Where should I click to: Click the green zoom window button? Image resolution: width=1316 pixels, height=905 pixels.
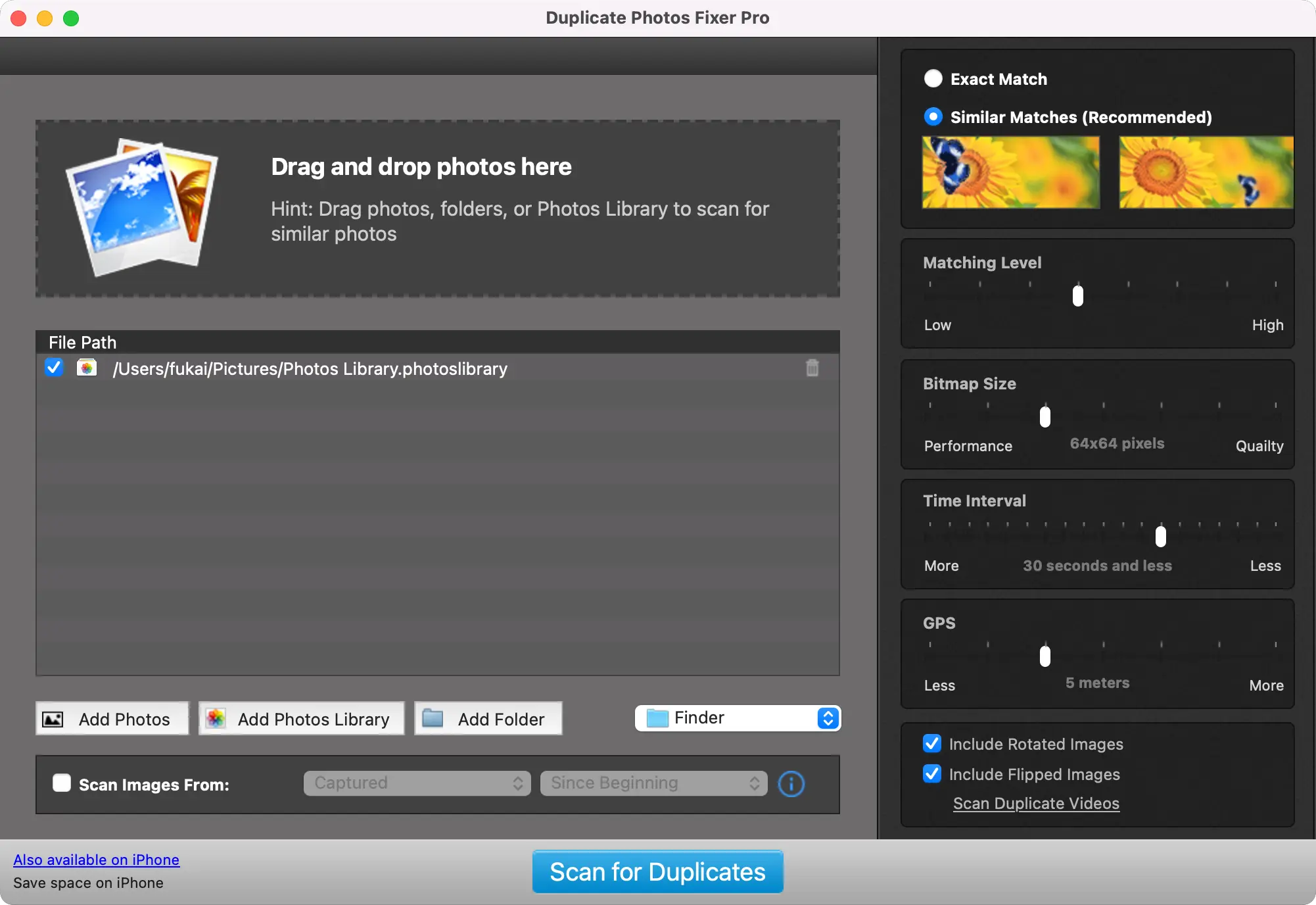click(x=71, y=18)
